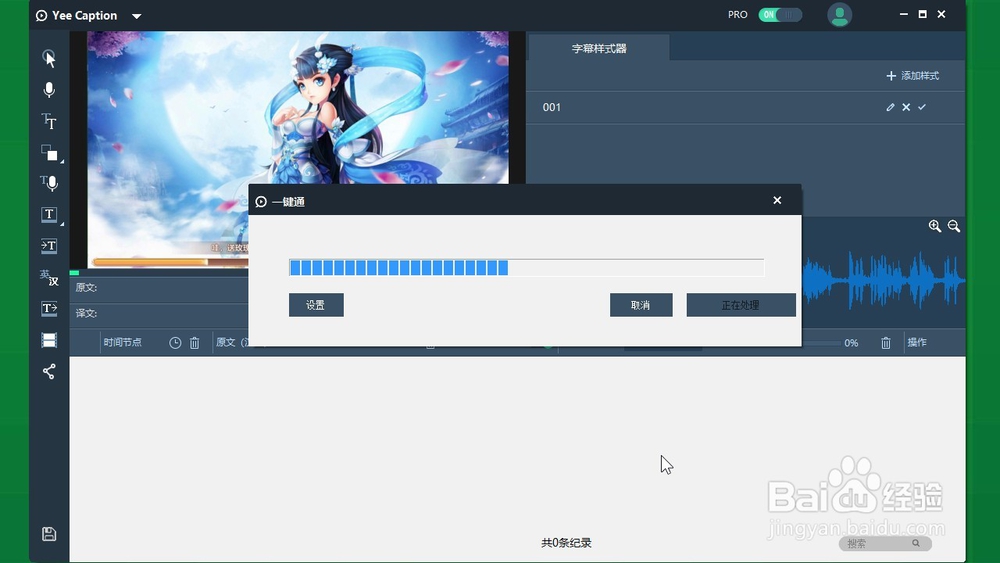Click the orange video playback progress bar
Screen dimensions: 1000x563
[170, 261]
